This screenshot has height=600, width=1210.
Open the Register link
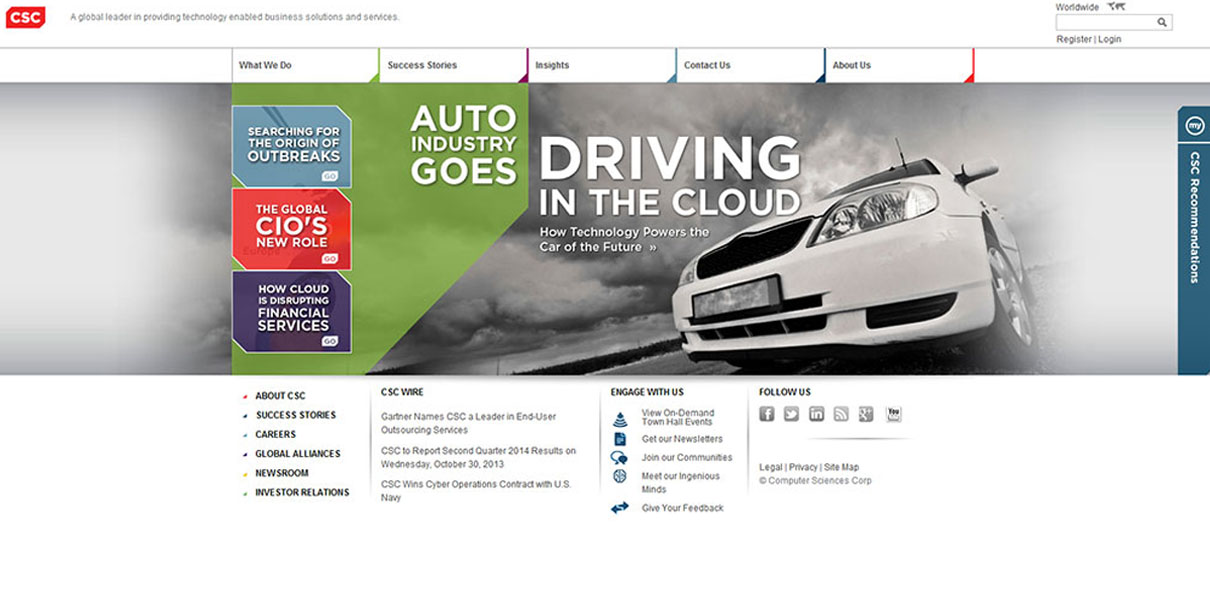(1074, 39)
